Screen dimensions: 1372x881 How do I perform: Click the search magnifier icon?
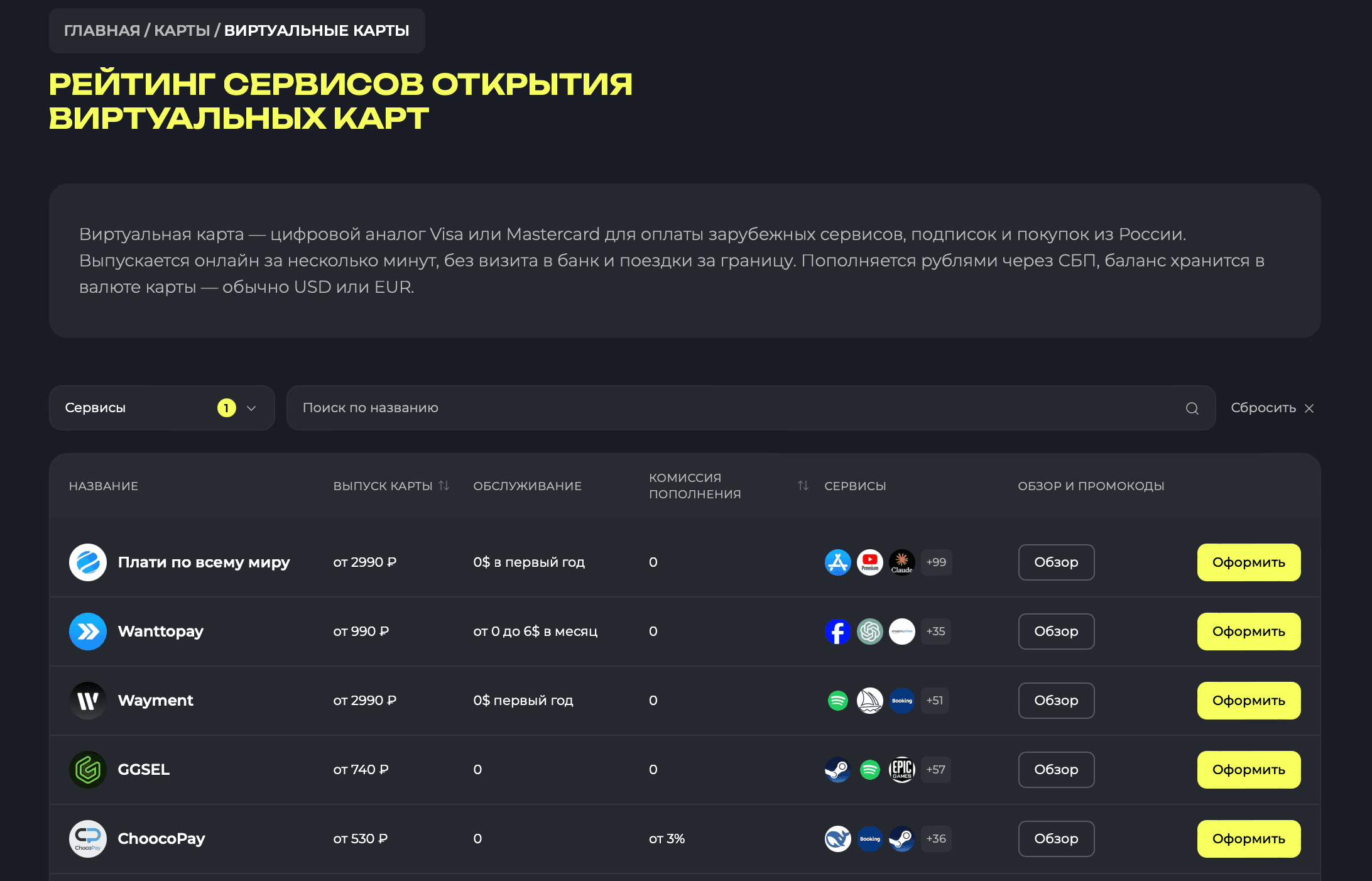click(1192, 408)
